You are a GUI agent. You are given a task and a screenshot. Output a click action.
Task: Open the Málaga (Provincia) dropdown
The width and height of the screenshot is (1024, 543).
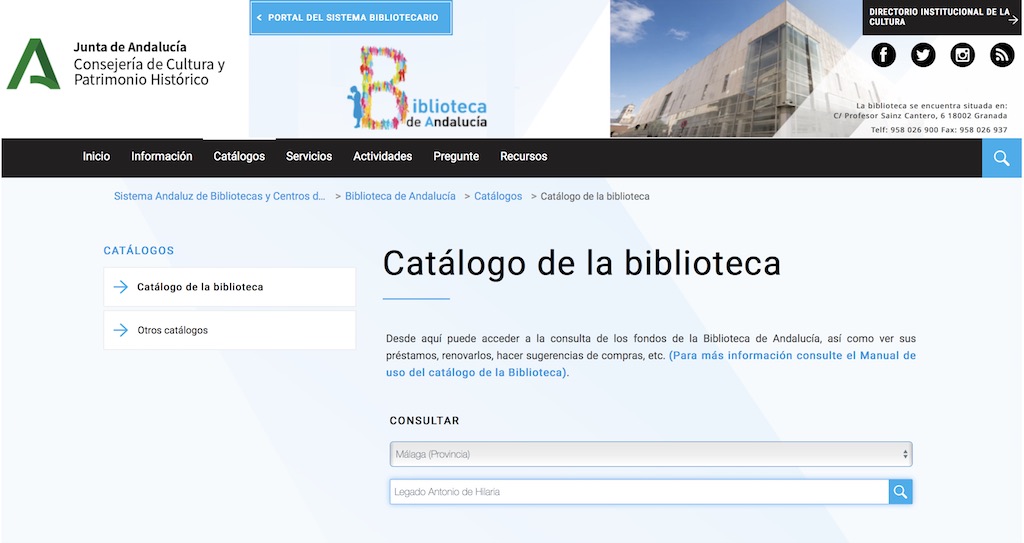click(x=650, y=454)
